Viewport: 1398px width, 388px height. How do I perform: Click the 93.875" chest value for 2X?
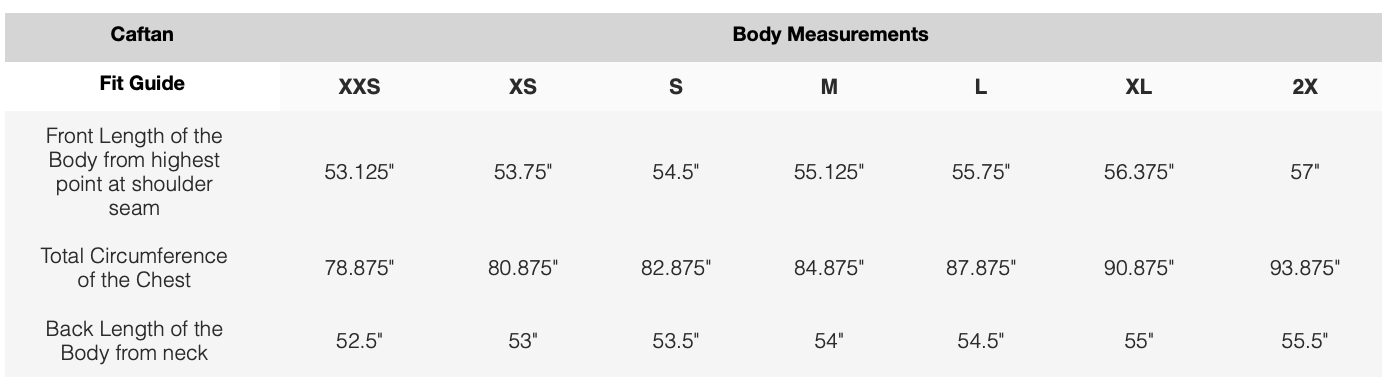1305,269
